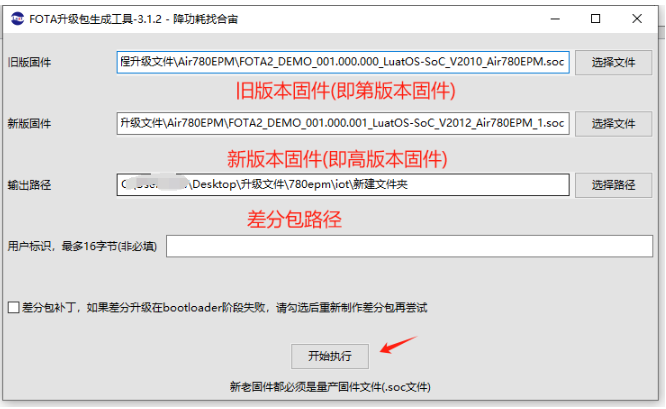Maximize the FOTA tool window
Screen dimensions: 666x409
pos(595,19)
